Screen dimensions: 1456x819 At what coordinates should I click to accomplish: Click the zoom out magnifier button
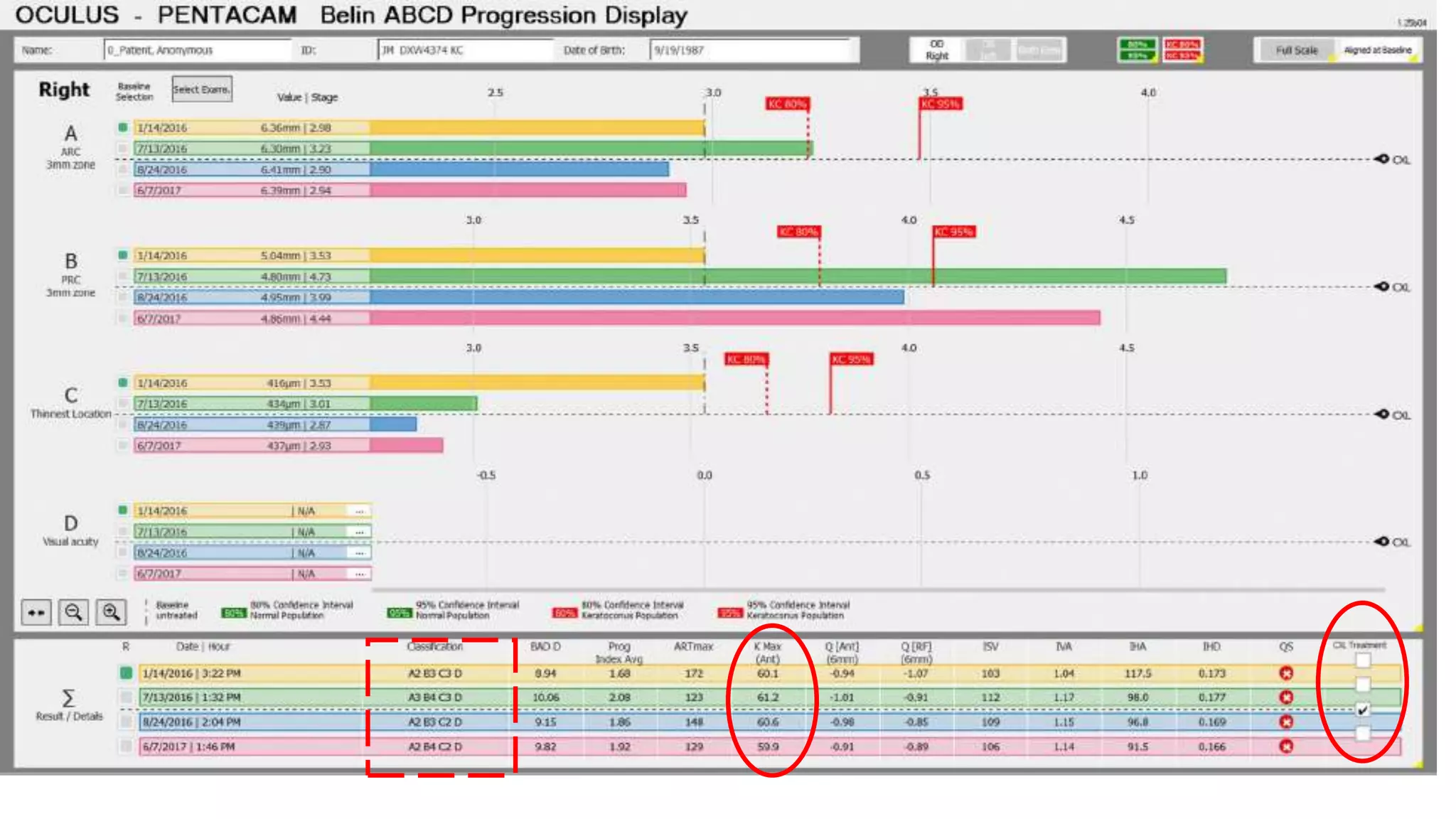pos(73,612)
